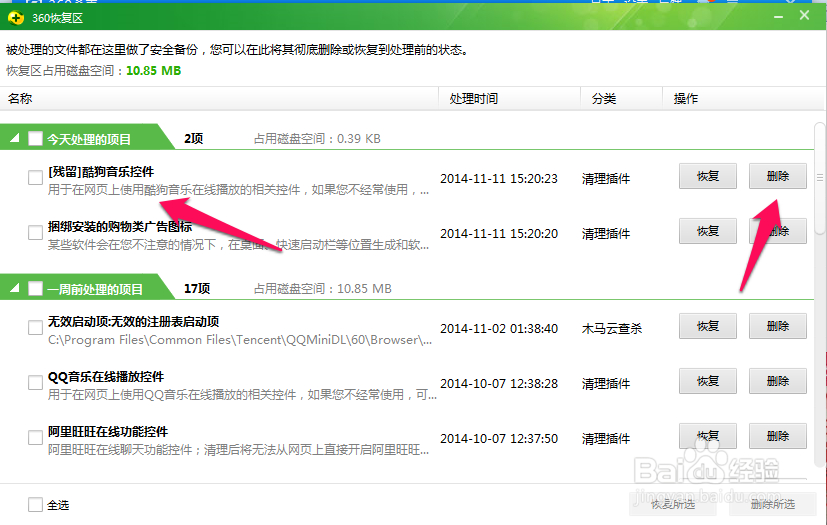
Task: Delete the [残留]酷狗音乐控件 item
Action: click(778, 176)
